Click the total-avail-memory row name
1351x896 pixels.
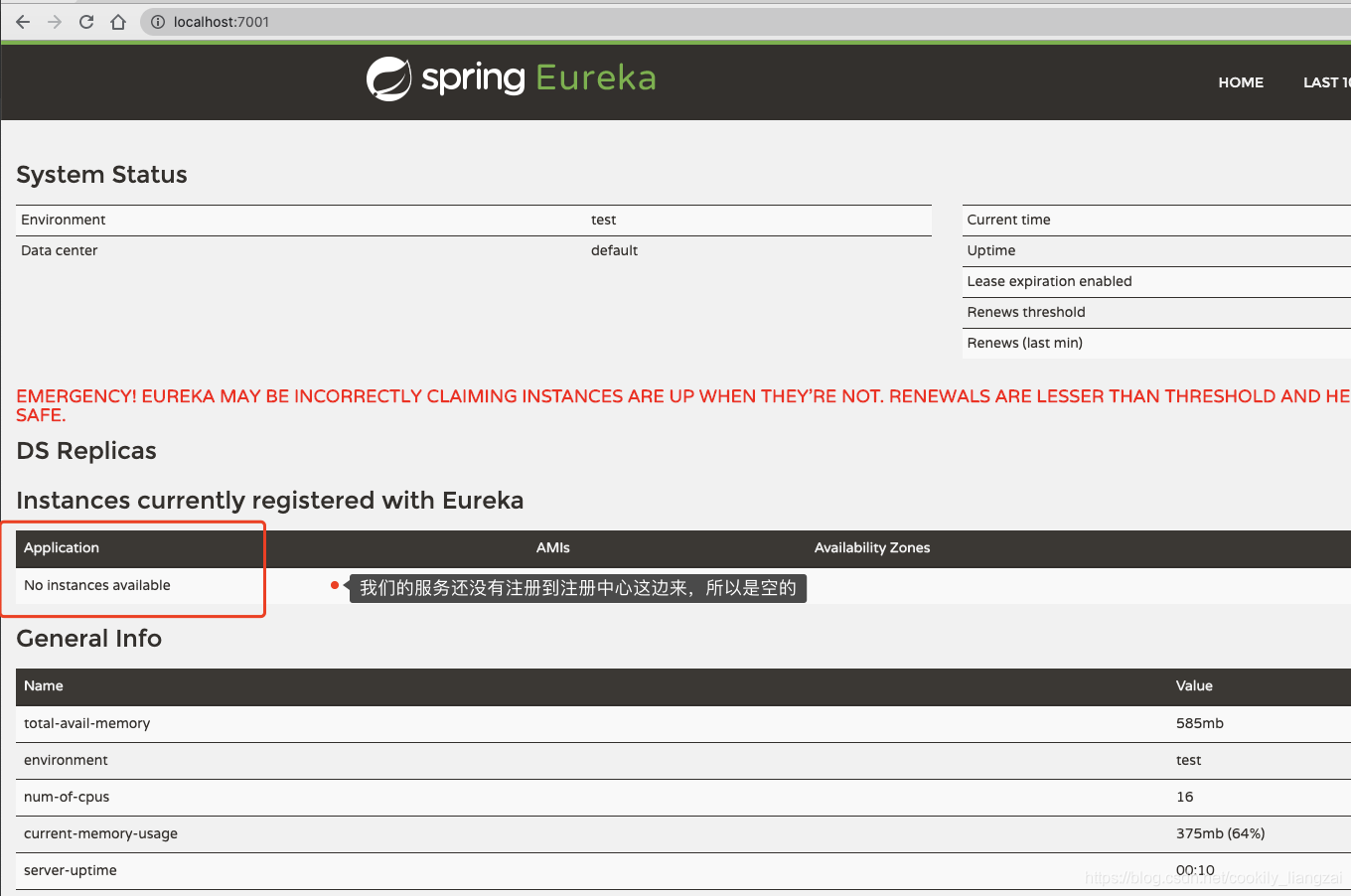[87, 723]
